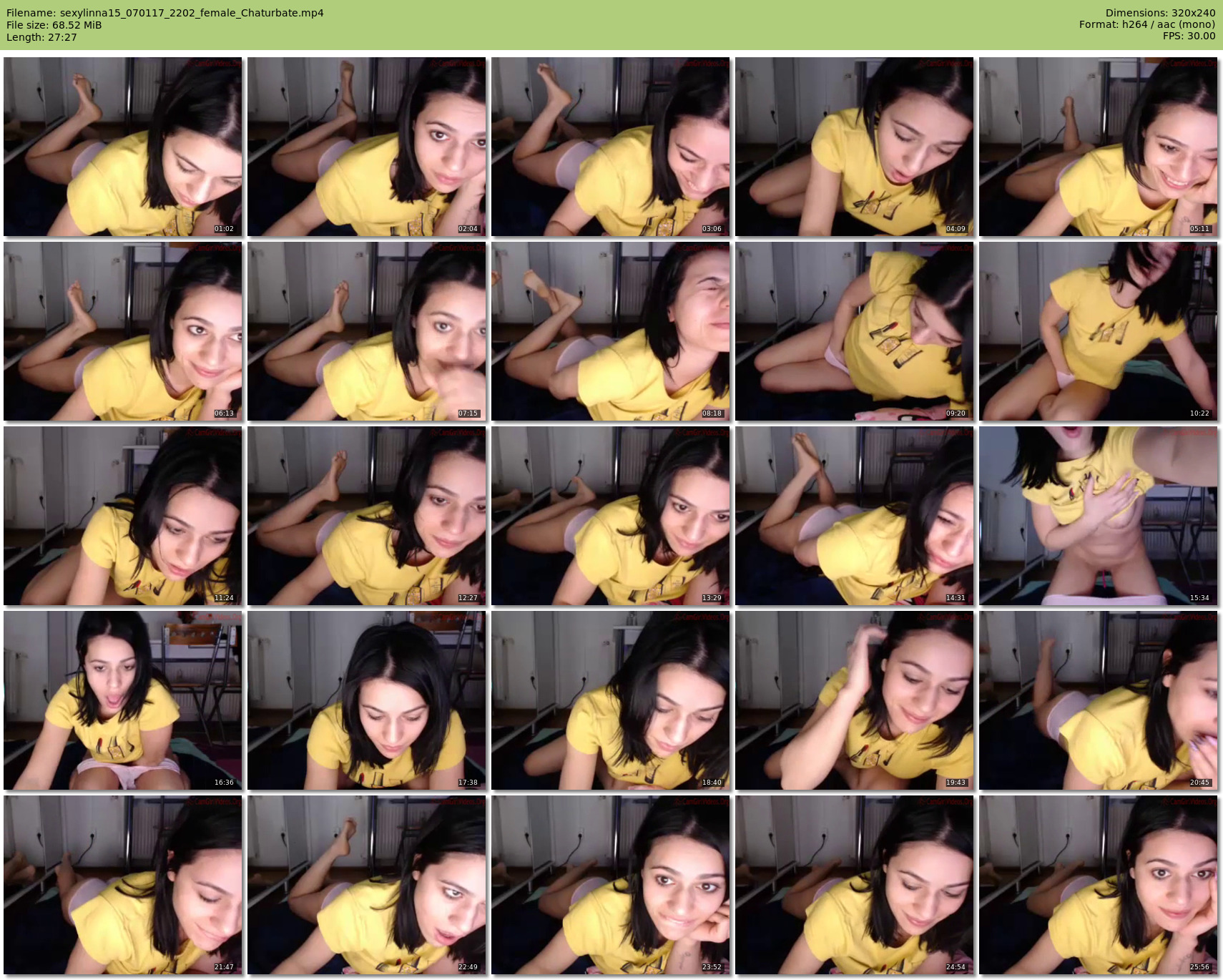This screenshot has width=1223, height=980.
Task: Click the frame at 07:15
Action: (x=367, y=331)
